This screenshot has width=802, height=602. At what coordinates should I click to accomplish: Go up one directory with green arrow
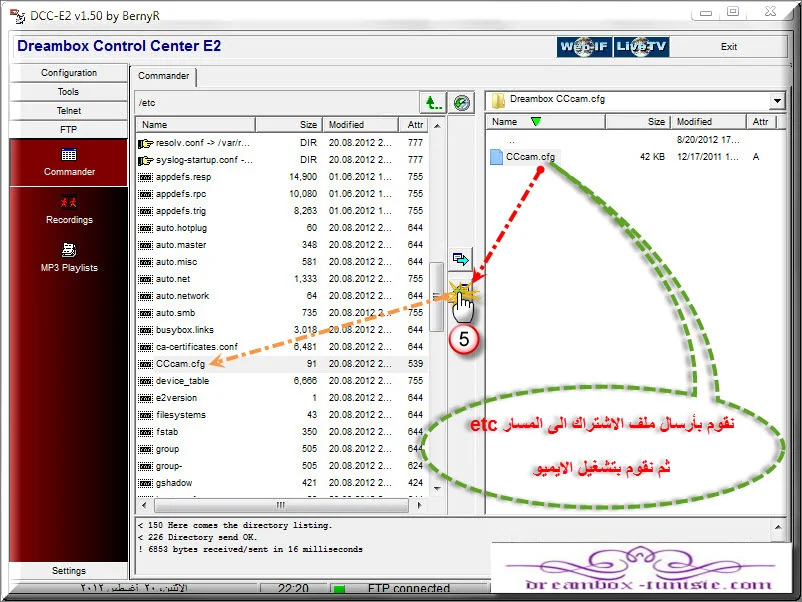coord(432,102)
